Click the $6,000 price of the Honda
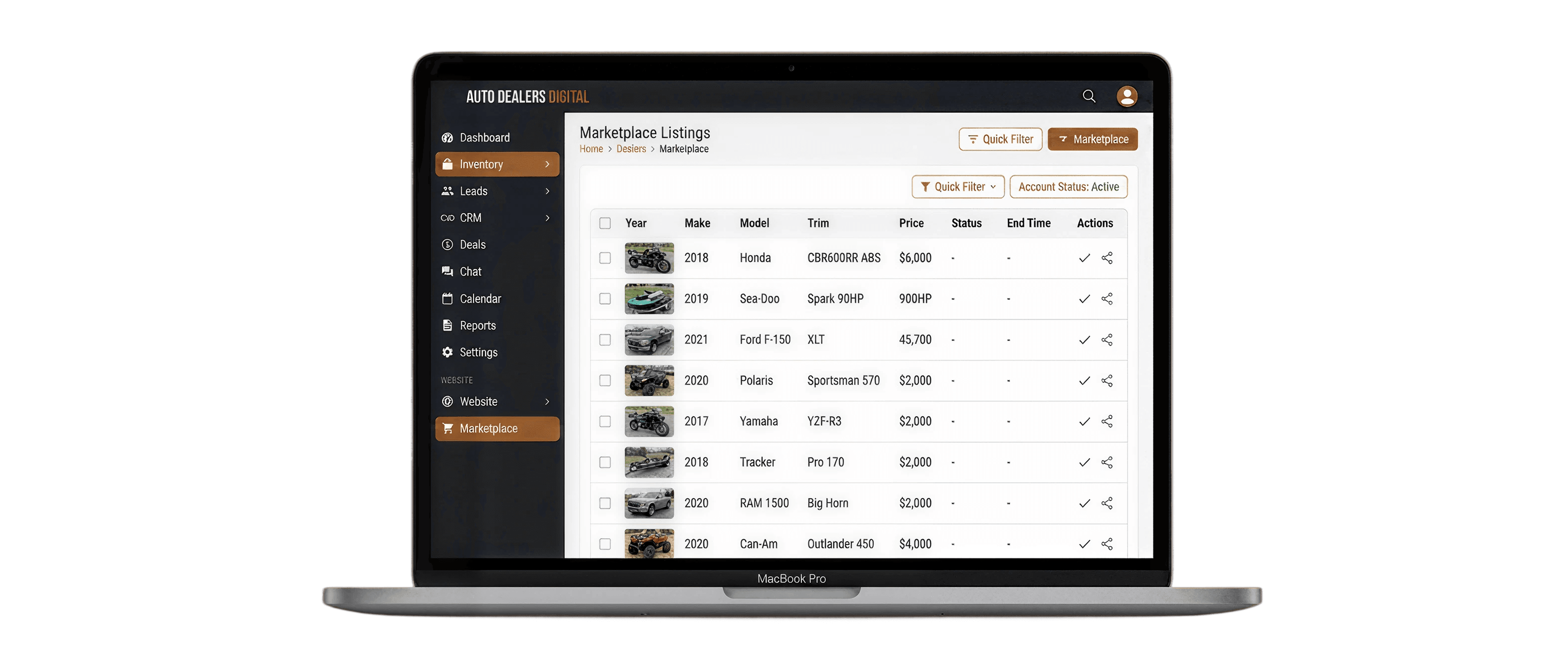The image size is (1568, 654). (x=915, y=258)
